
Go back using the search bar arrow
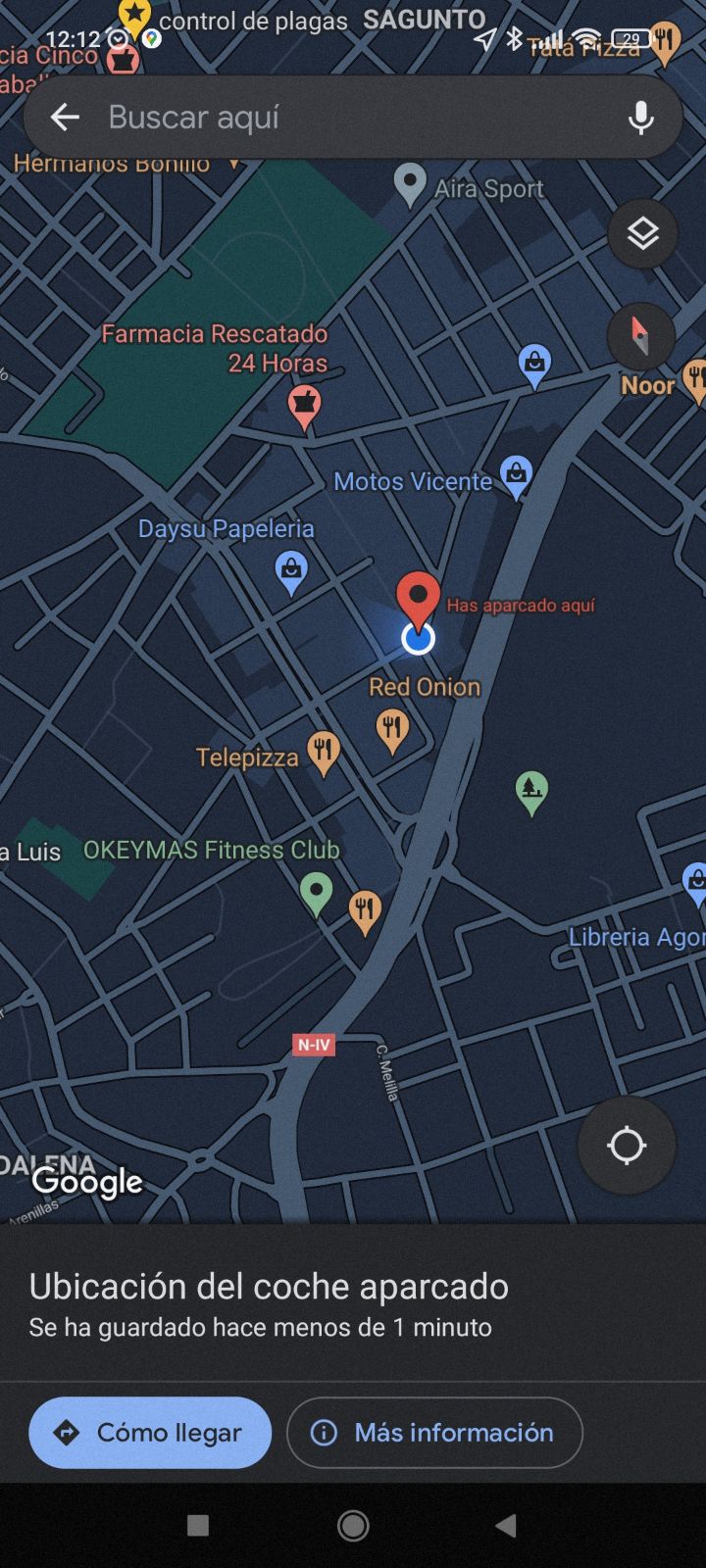click(x=65, y=118)
